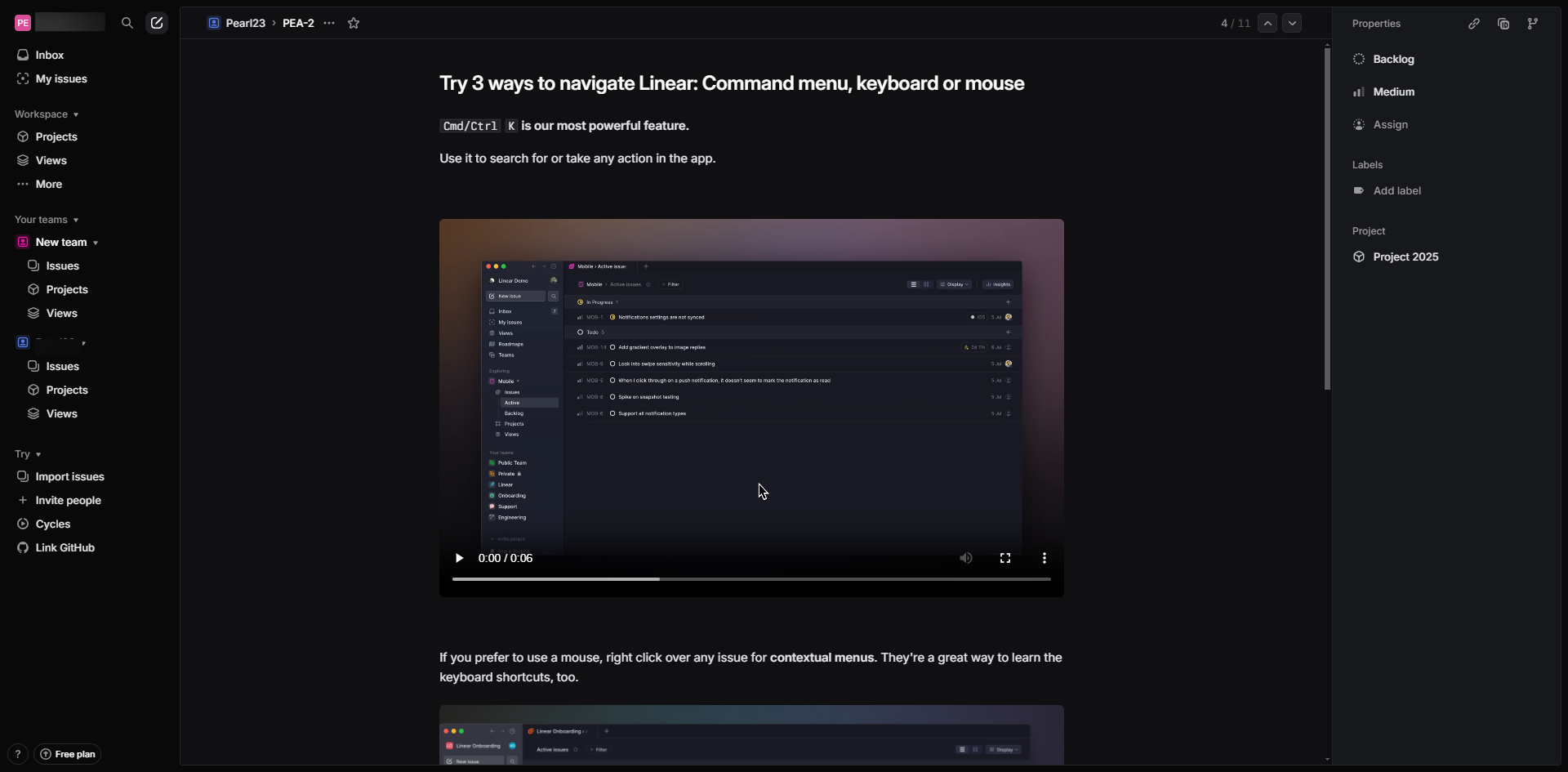The height and width of the screenshot is (772, 1568).
Task: Open workspace-level Projects
Action: (x=56, y=136)
